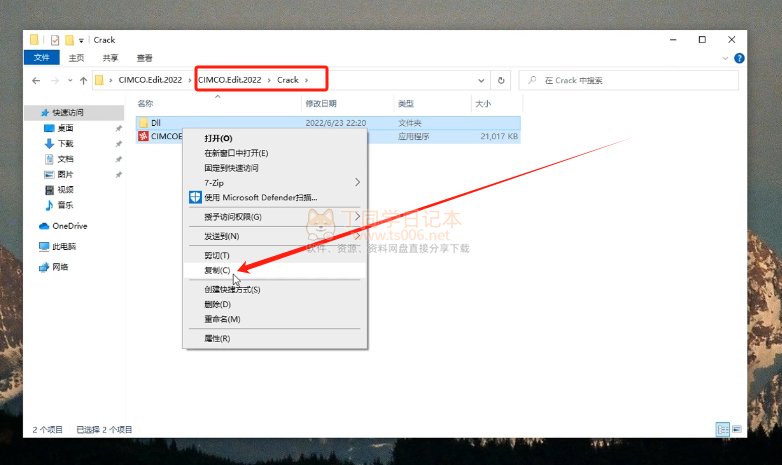Select 快速访问 in navigation pane
Image resolution: width=782 pixels, height=465 pixels.
pyautogui.click(x=74, y=112)
